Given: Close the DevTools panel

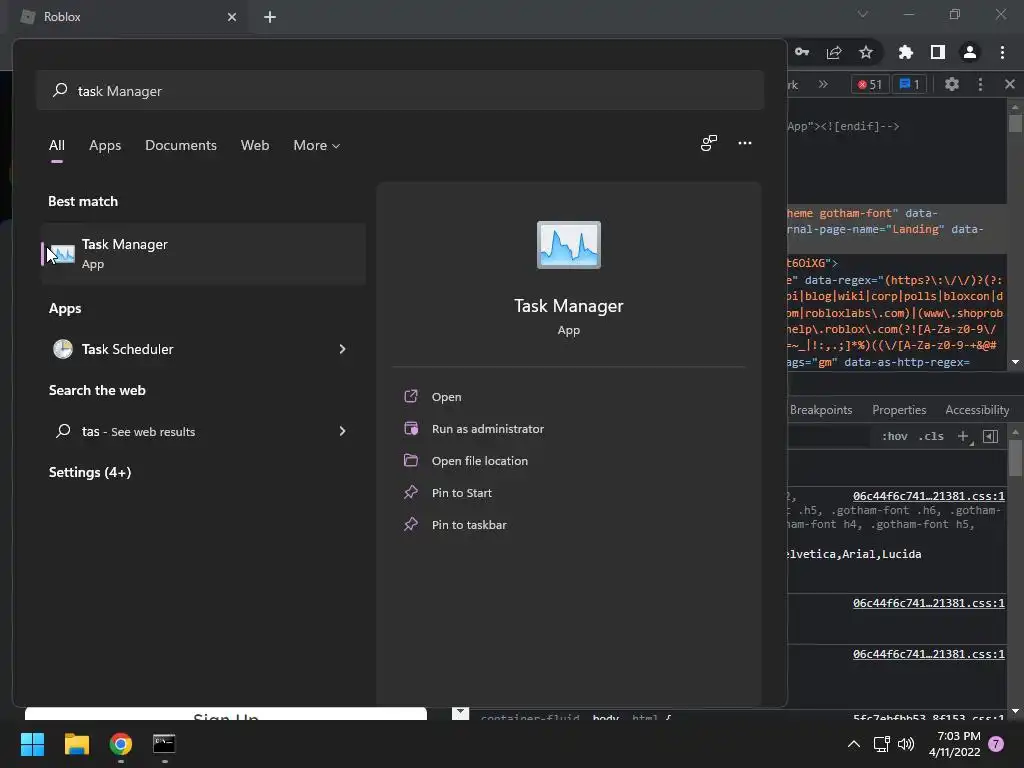Looking at the screenshot, I should pos(1010,84).
